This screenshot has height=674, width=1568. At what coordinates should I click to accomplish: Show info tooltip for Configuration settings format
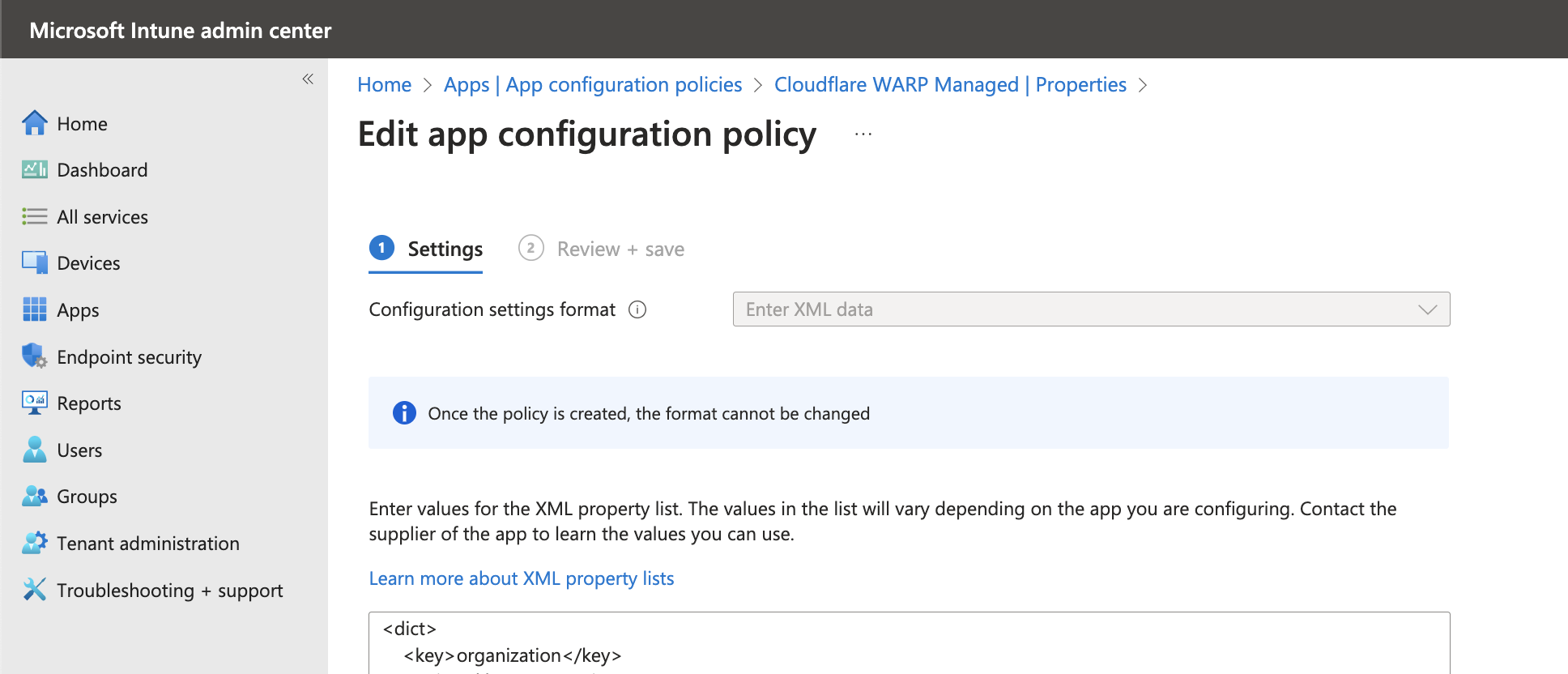(x=637, y=309)
